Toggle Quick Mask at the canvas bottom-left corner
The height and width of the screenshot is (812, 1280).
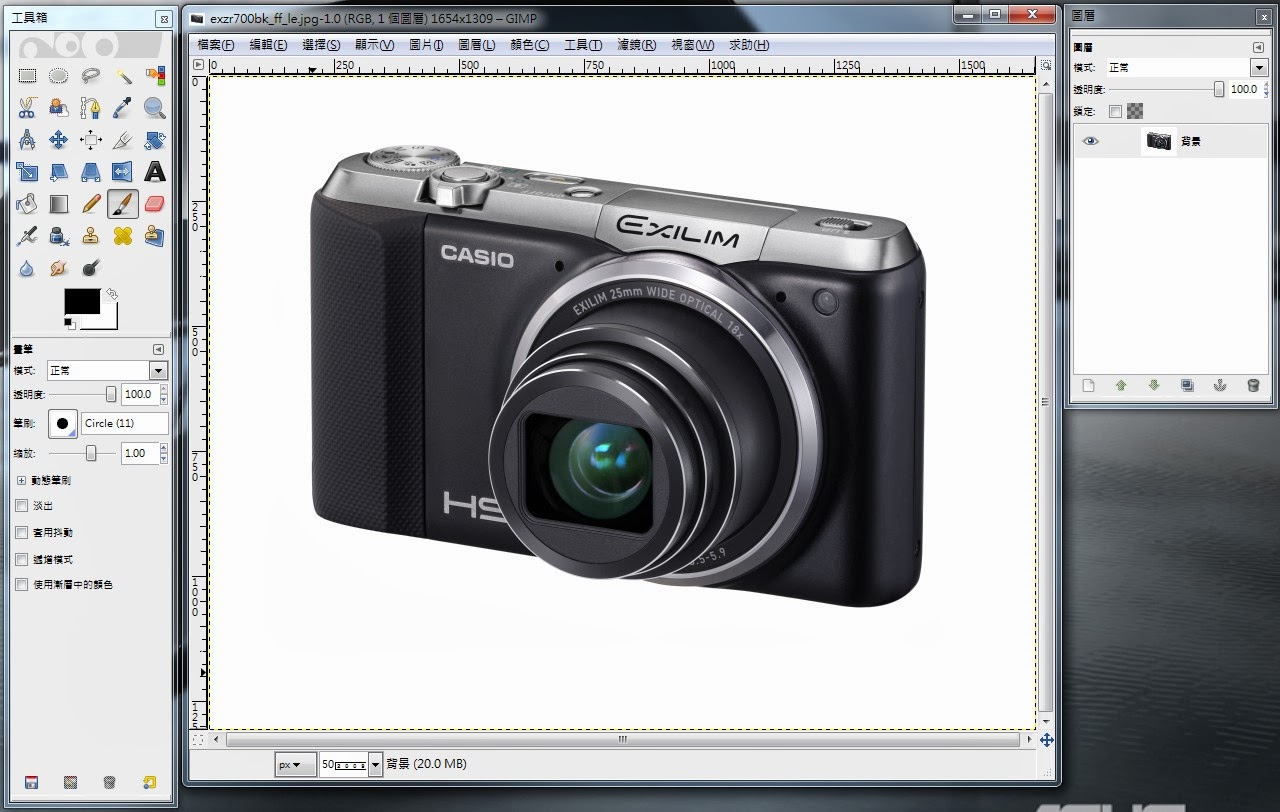point(198,740)
